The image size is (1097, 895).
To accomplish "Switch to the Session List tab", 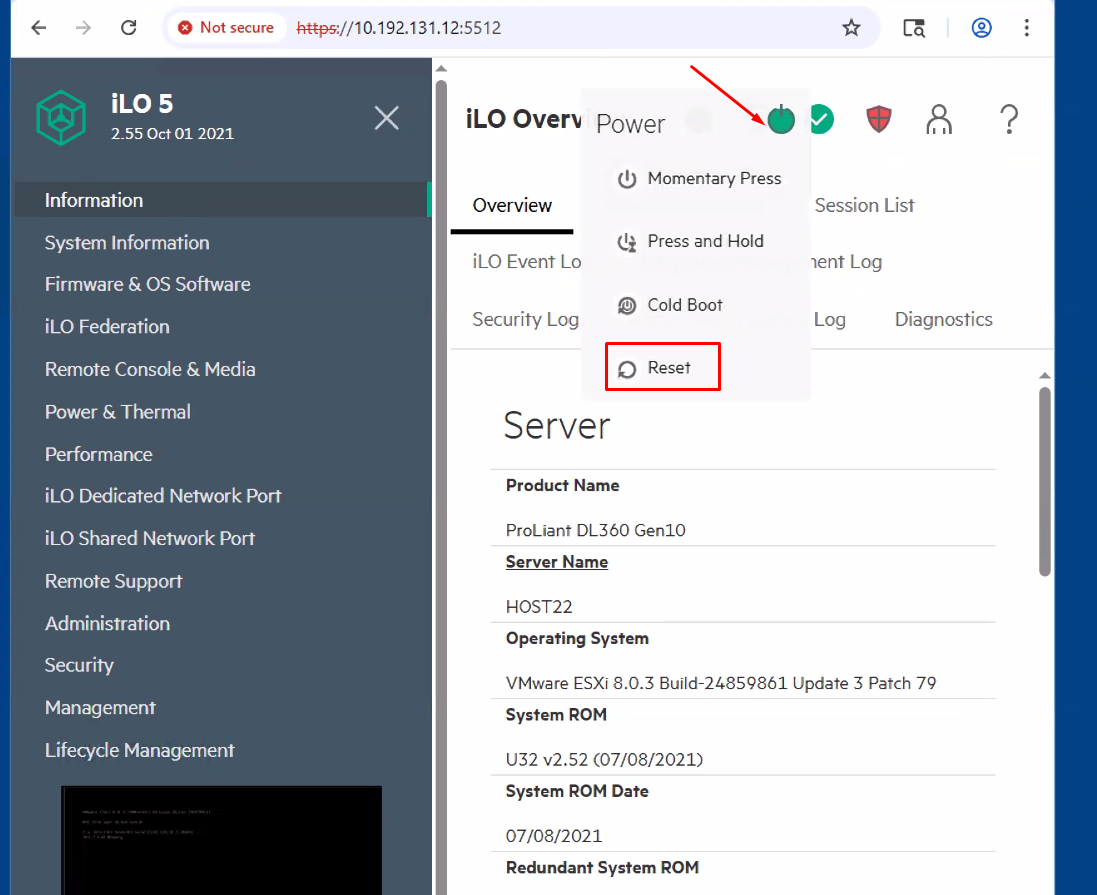I will pos(864,205).
